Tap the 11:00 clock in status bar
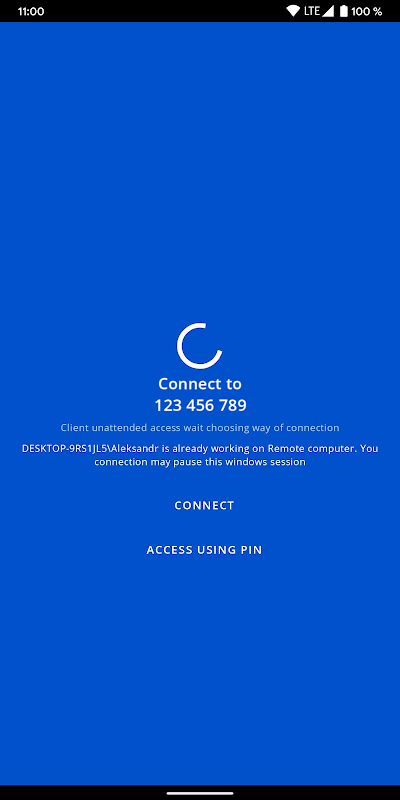Screen dimensions: 400x800 [31, 11]
